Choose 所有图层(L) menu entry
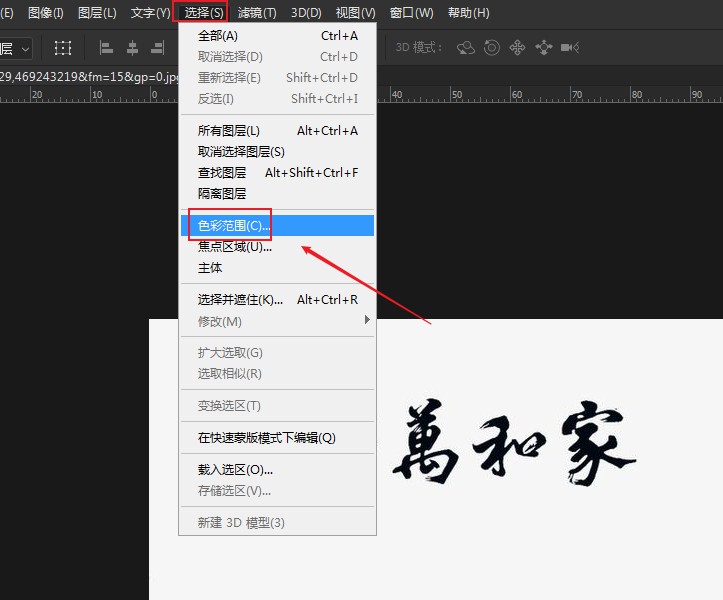723x600 pixels. 278,131
